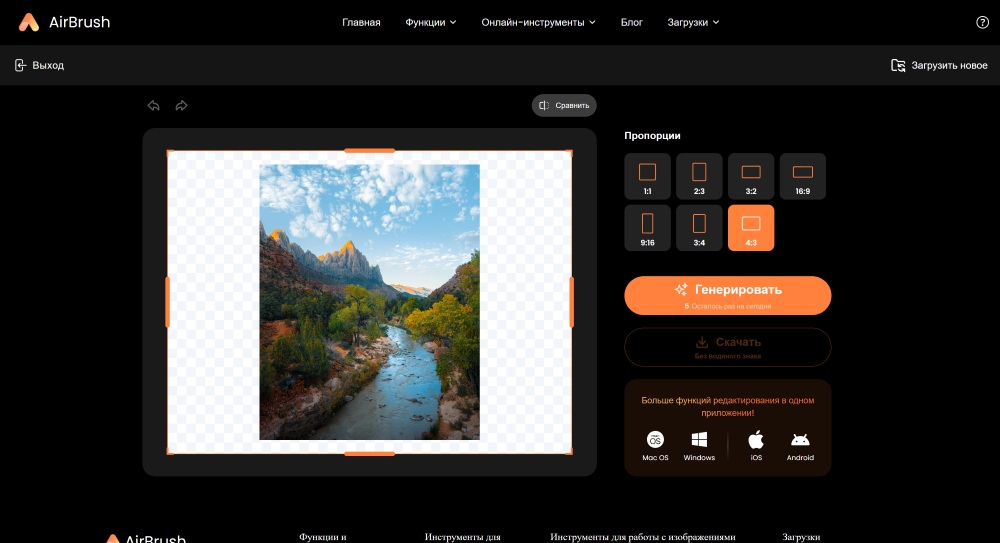
Task: Click the Mac OS download icon
Action: coord(655,441)
